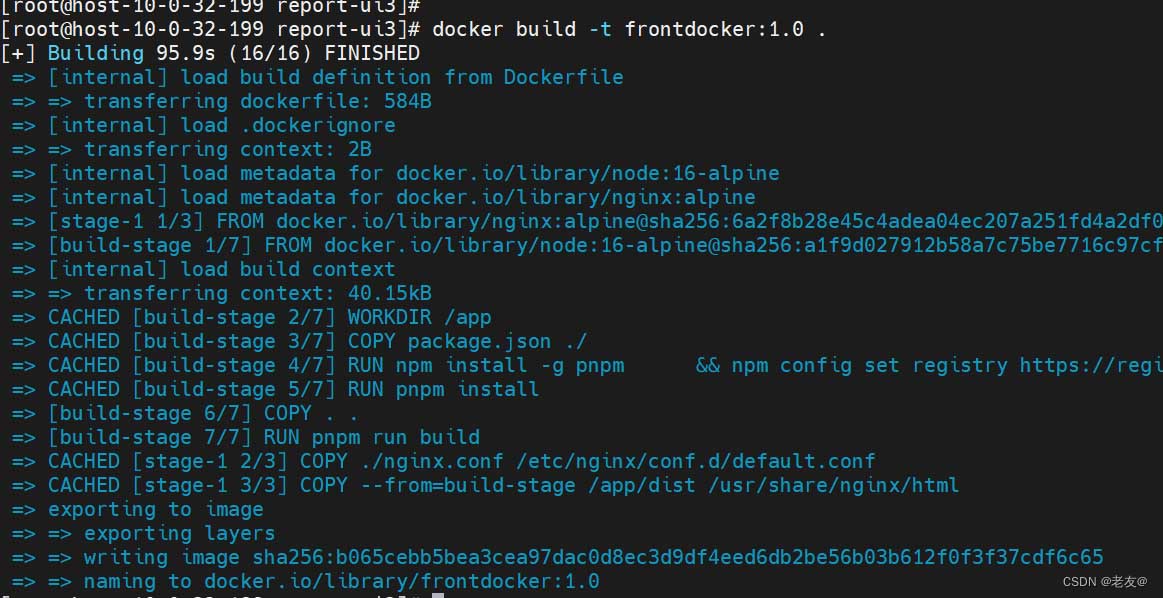Click the RUN pnpm run build line
The height and width of the screenshot is (598, 1163).
tap(246, 437)
